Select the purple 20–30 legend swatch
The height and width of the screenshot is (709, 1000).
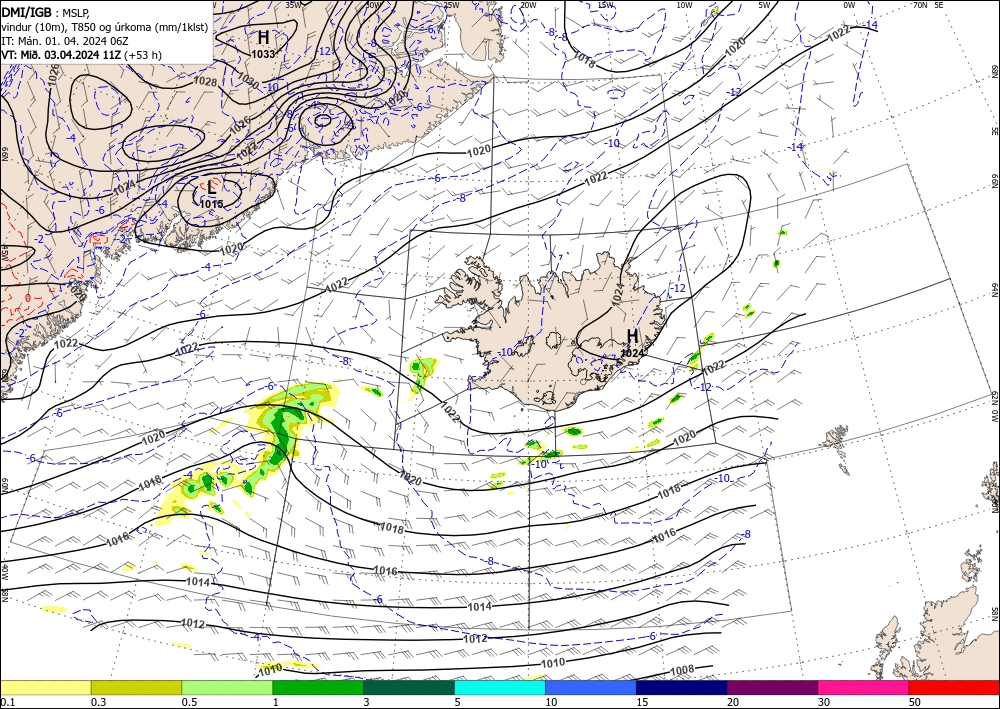(x=772, y=687)
